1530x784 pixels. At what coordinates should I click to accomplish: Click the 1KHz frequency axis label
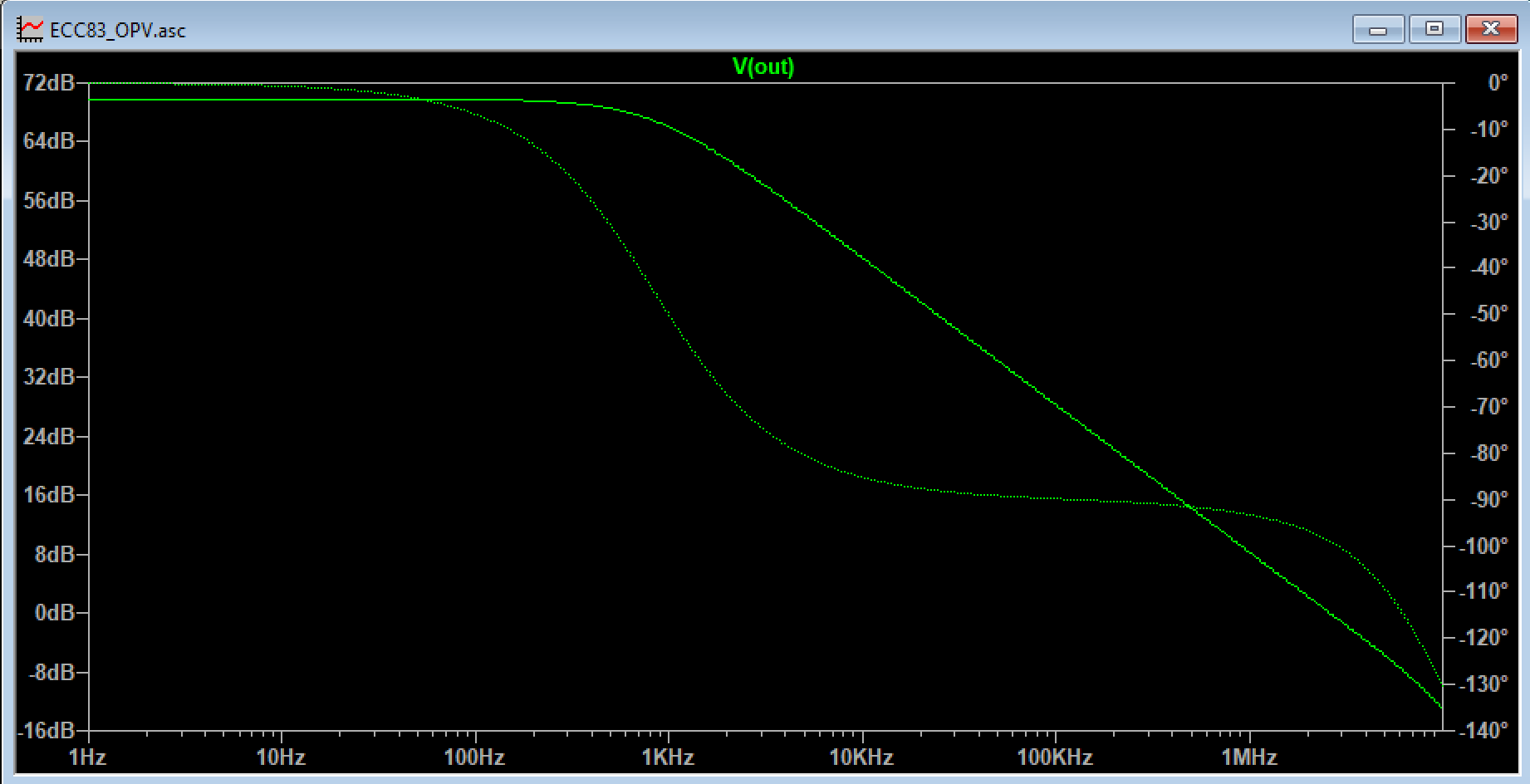click(x=668, y=757)
